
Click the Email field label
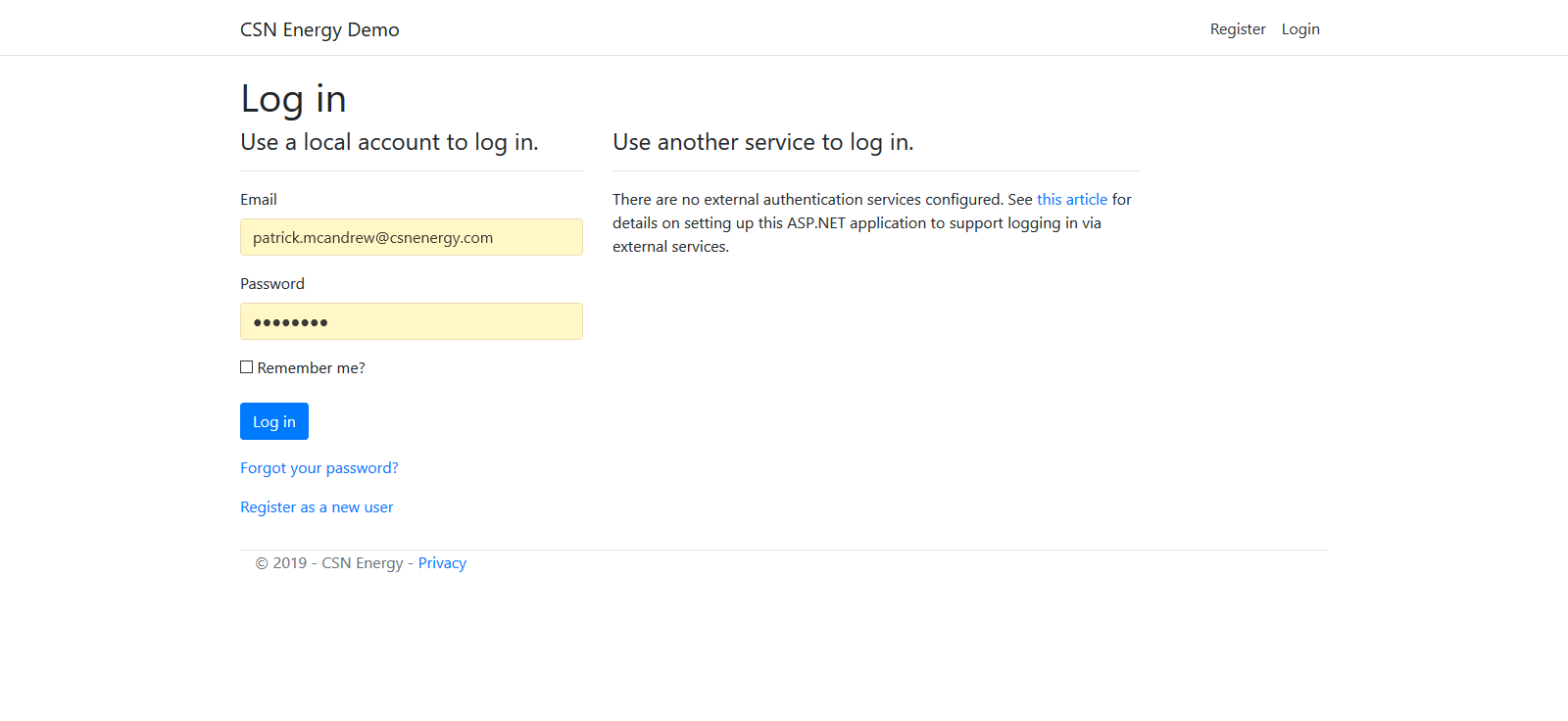[x=259, y=200]
